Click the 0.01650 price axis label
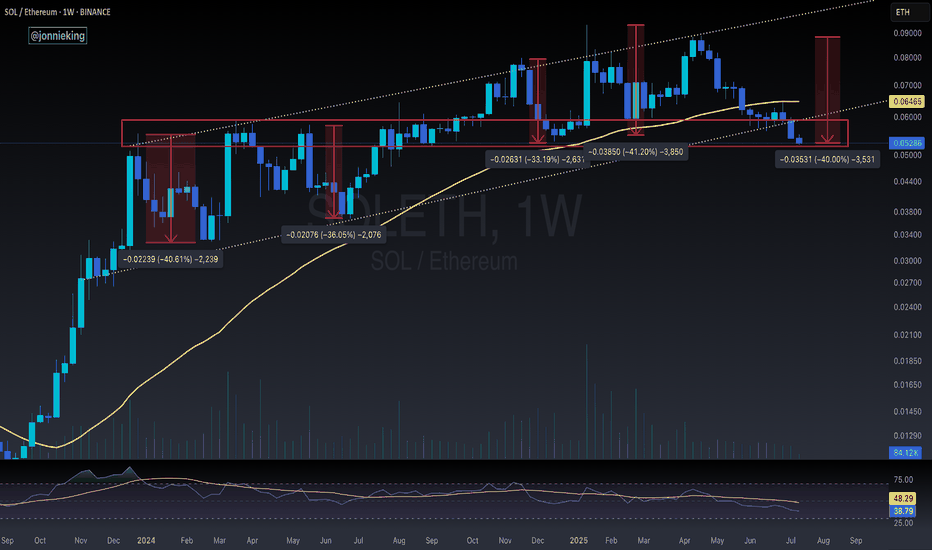Viewport: 932px width, 550px height. coord(907,385)
